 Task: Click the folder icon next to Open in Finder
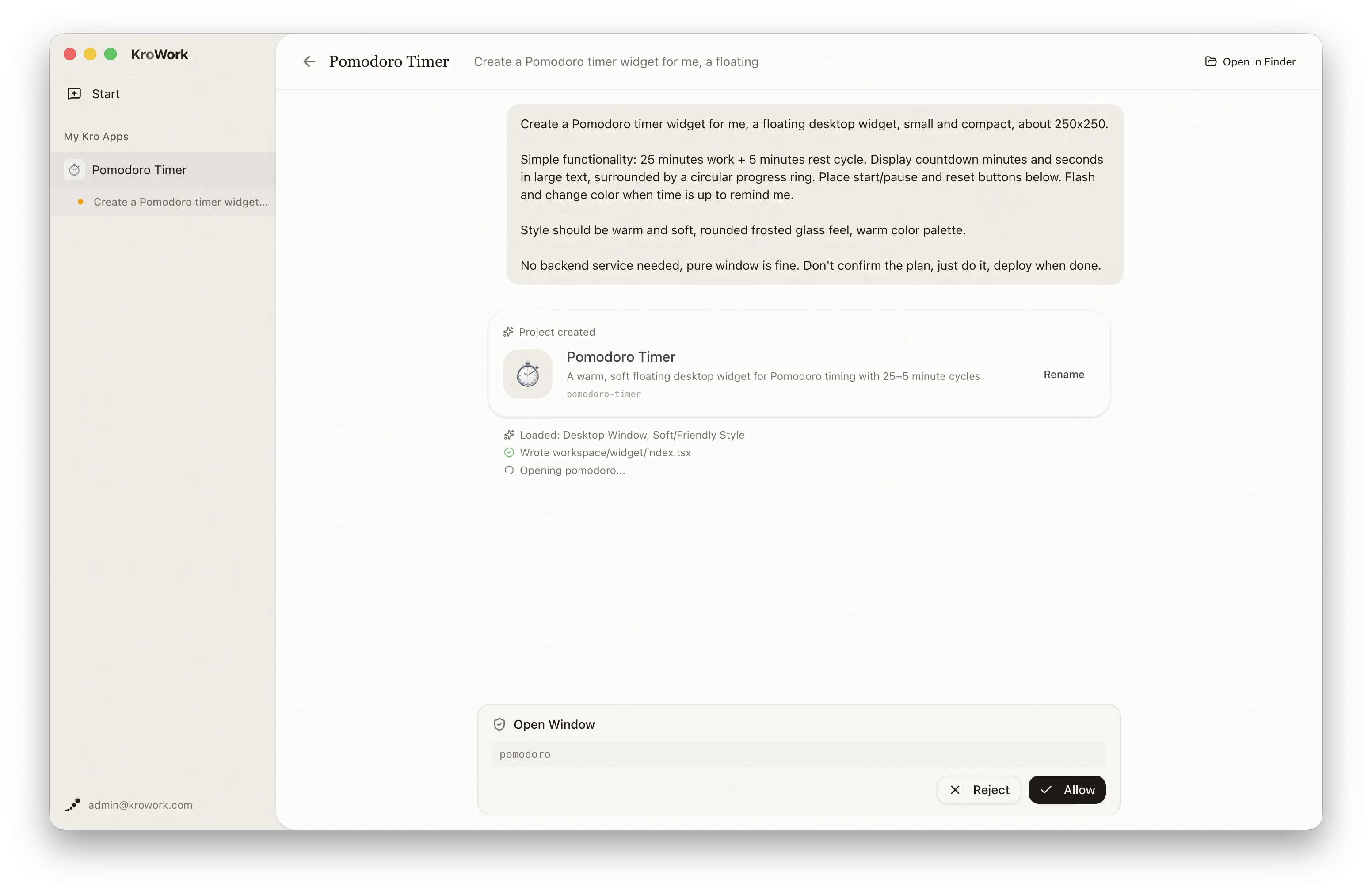[x=1211, y=62]
